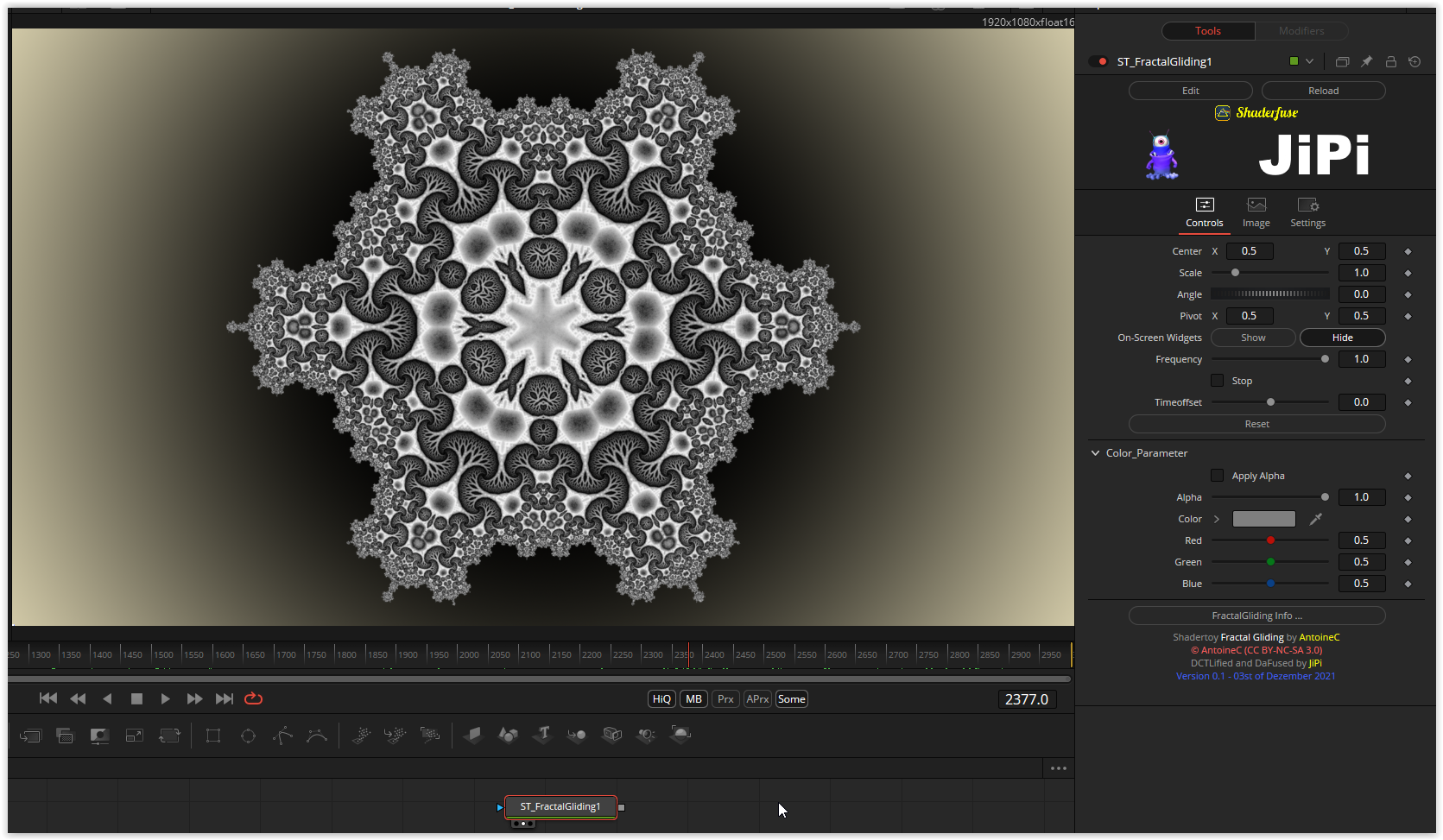
Task: Toggle MB motion blur
Action: [x=693, y=699]
